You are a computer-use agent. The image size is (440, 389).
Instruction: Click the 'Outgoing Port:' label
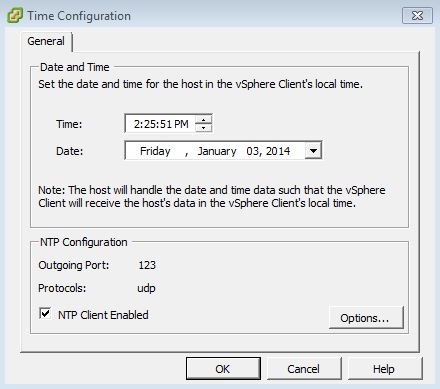(x=74, y=265)
